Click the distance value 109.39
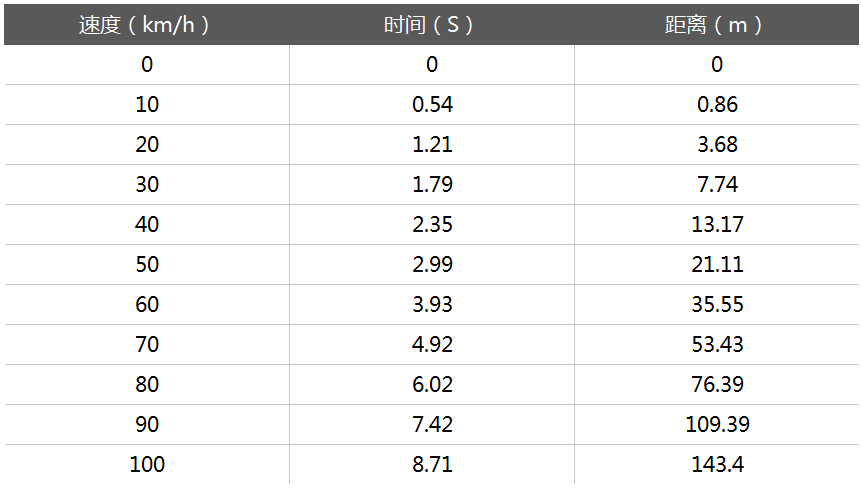 click(x=717, y=425)
